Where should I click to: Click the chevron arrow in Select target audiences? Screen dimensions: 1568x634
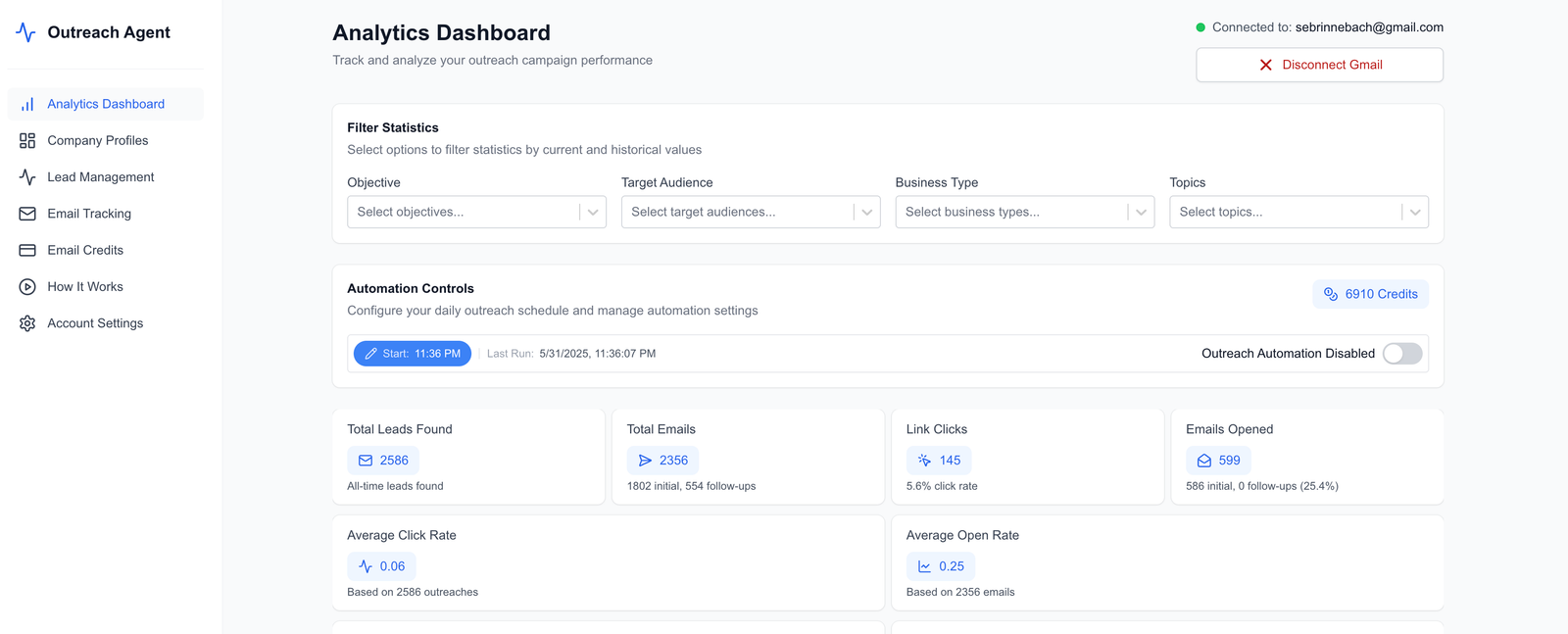tap(867, 213)
